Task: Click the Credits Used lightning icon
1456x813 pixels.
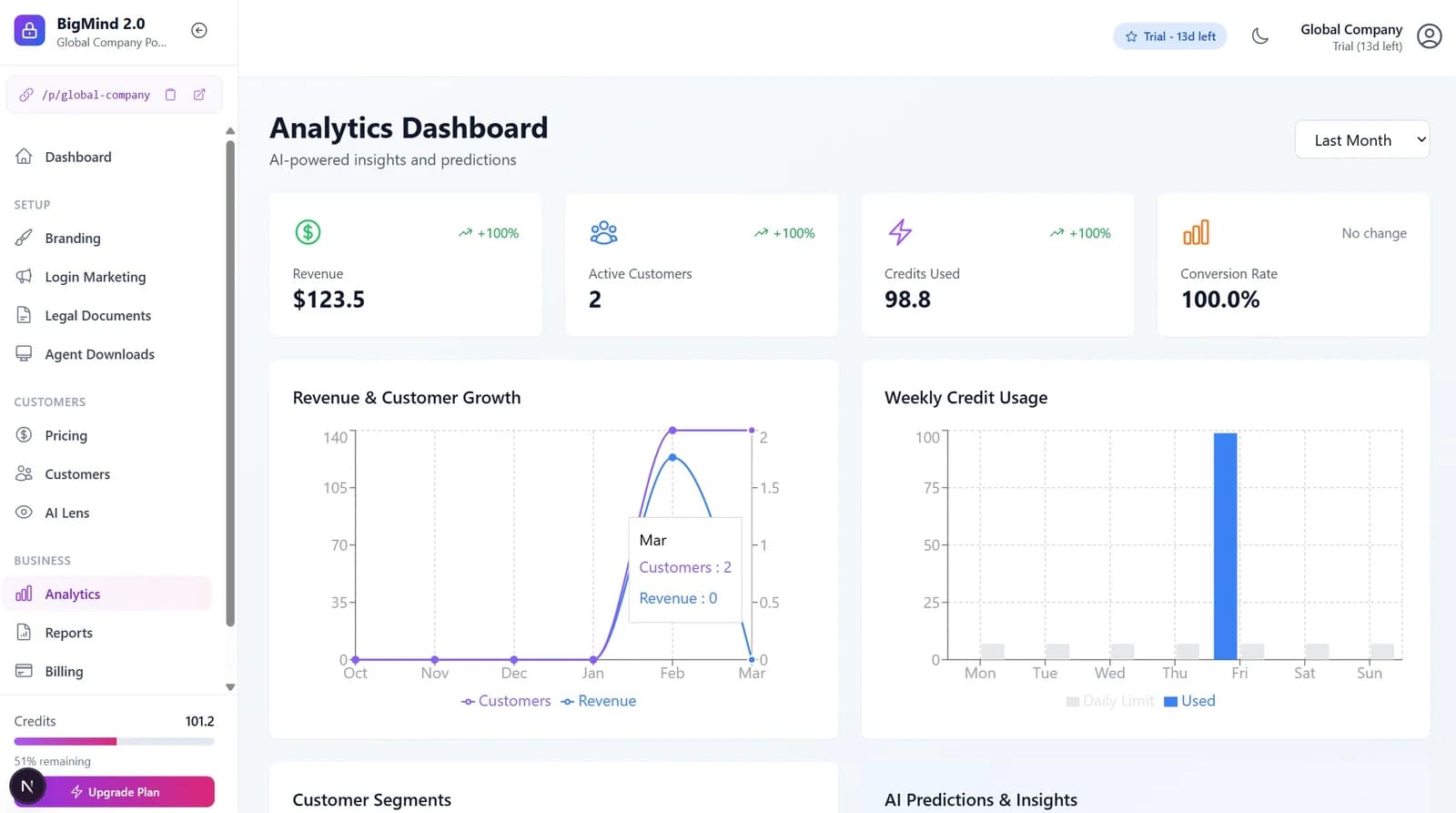Action: tap(900, 232)
